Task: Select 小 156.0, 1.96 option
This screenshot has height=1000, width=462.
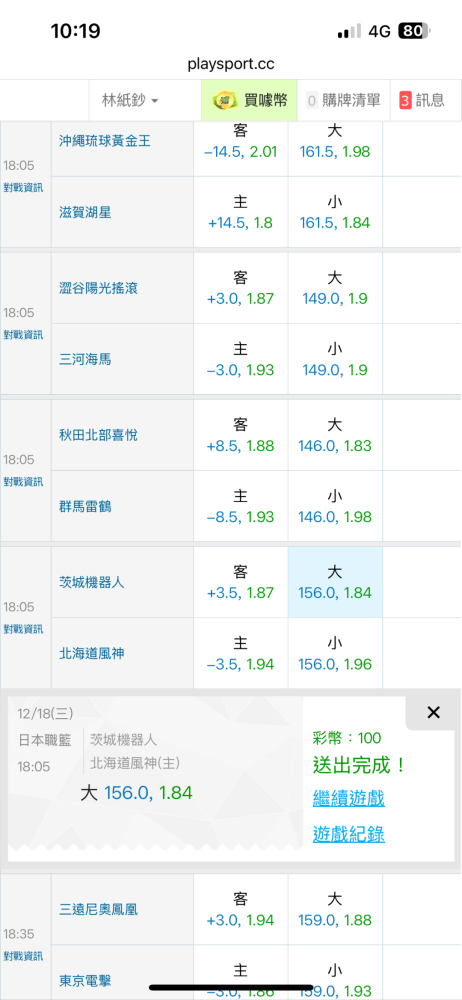Action: click(x=335, y=654)
